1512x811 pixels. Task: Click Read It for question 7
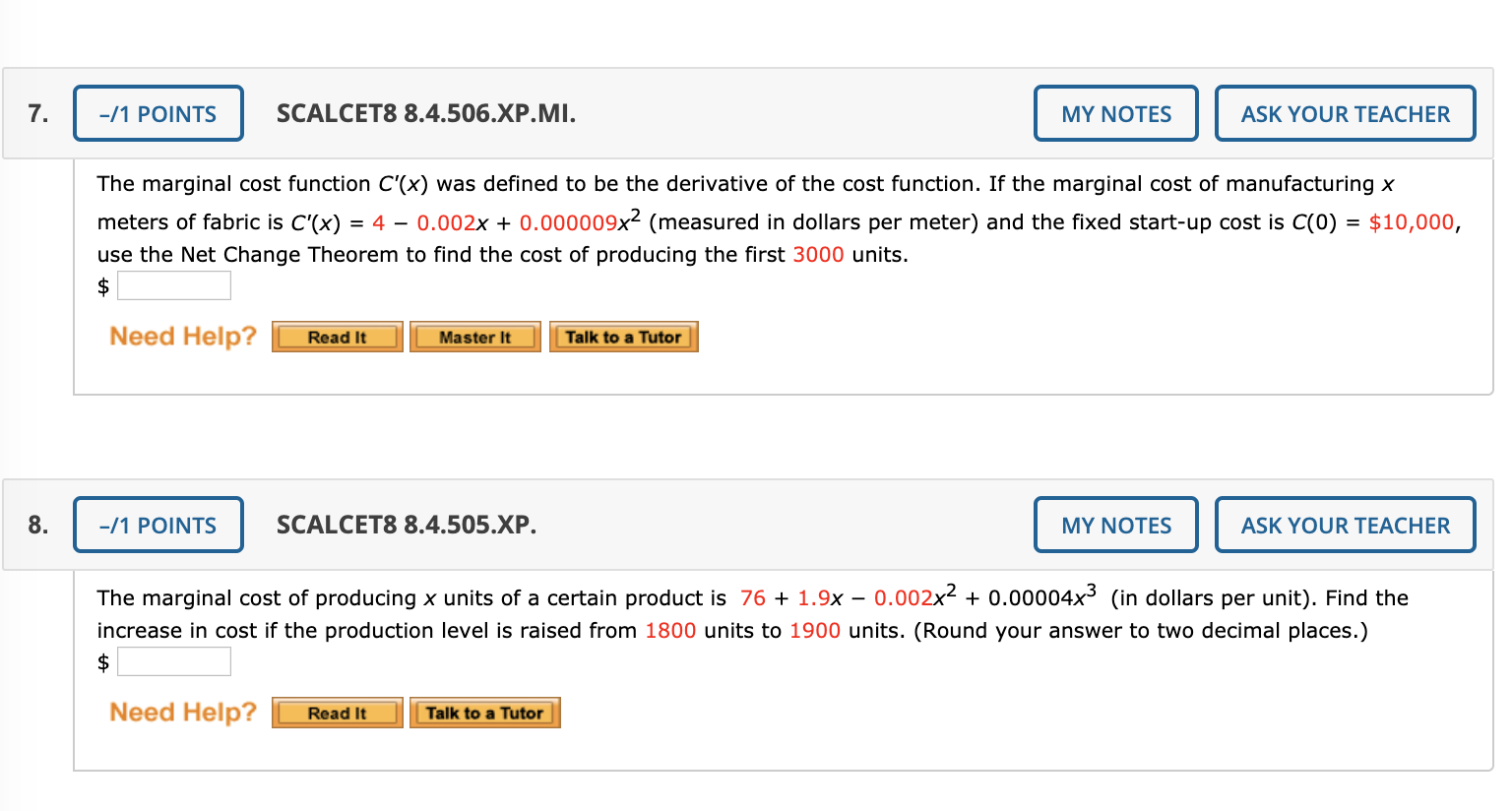(x=337, y=336)
